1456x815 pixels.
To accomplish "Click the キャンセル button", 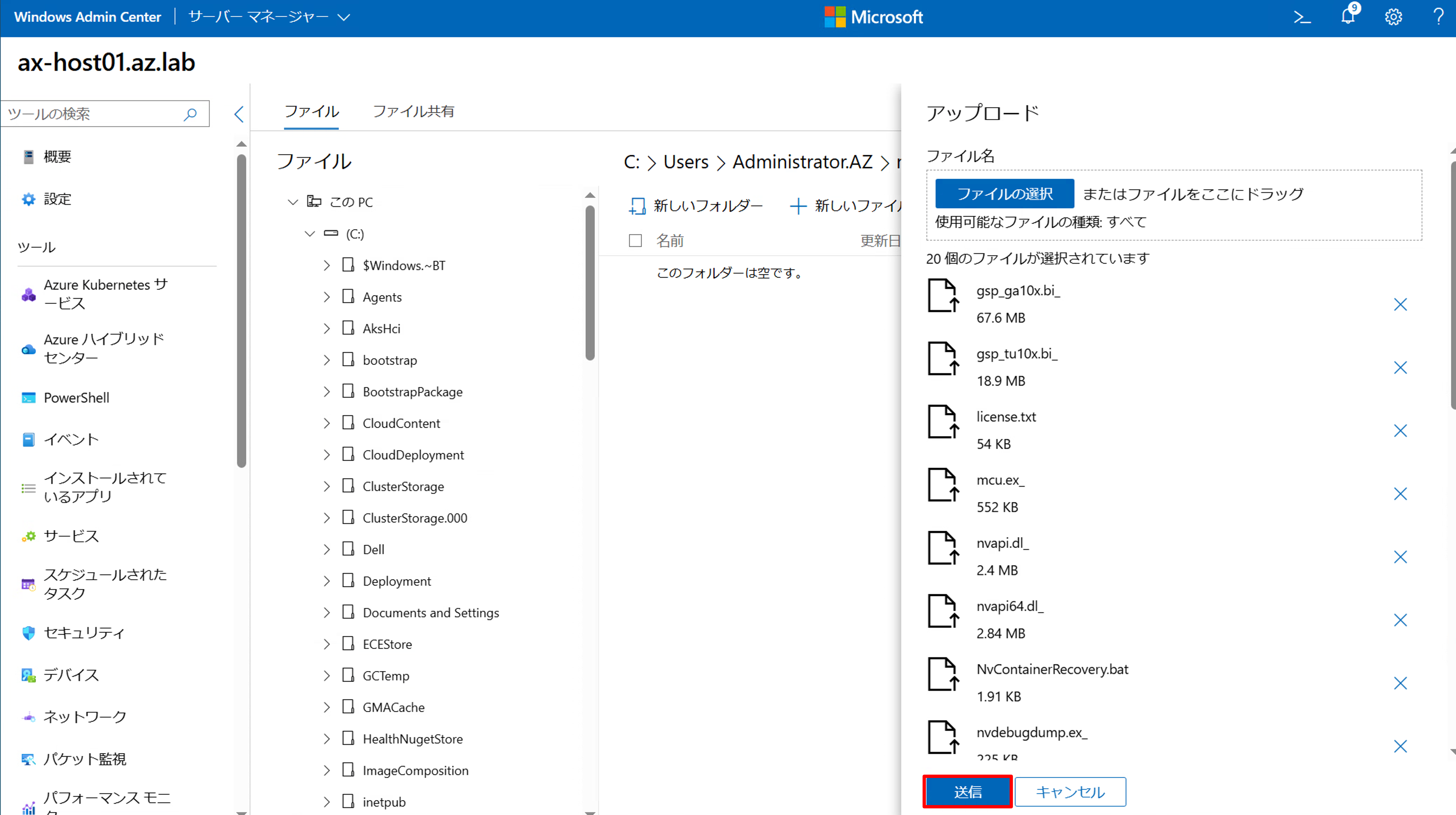I will tap(1070, 792).
